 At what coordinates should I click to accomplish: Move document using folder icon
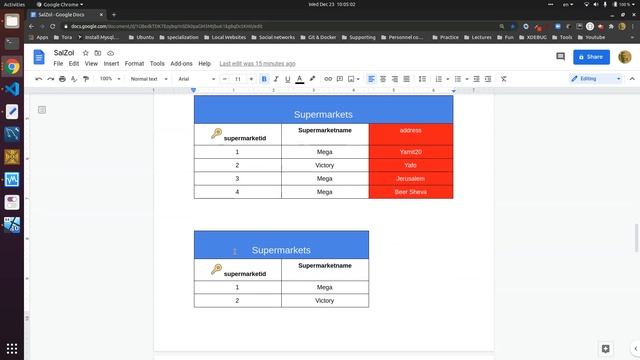click(x=98, y=53)
